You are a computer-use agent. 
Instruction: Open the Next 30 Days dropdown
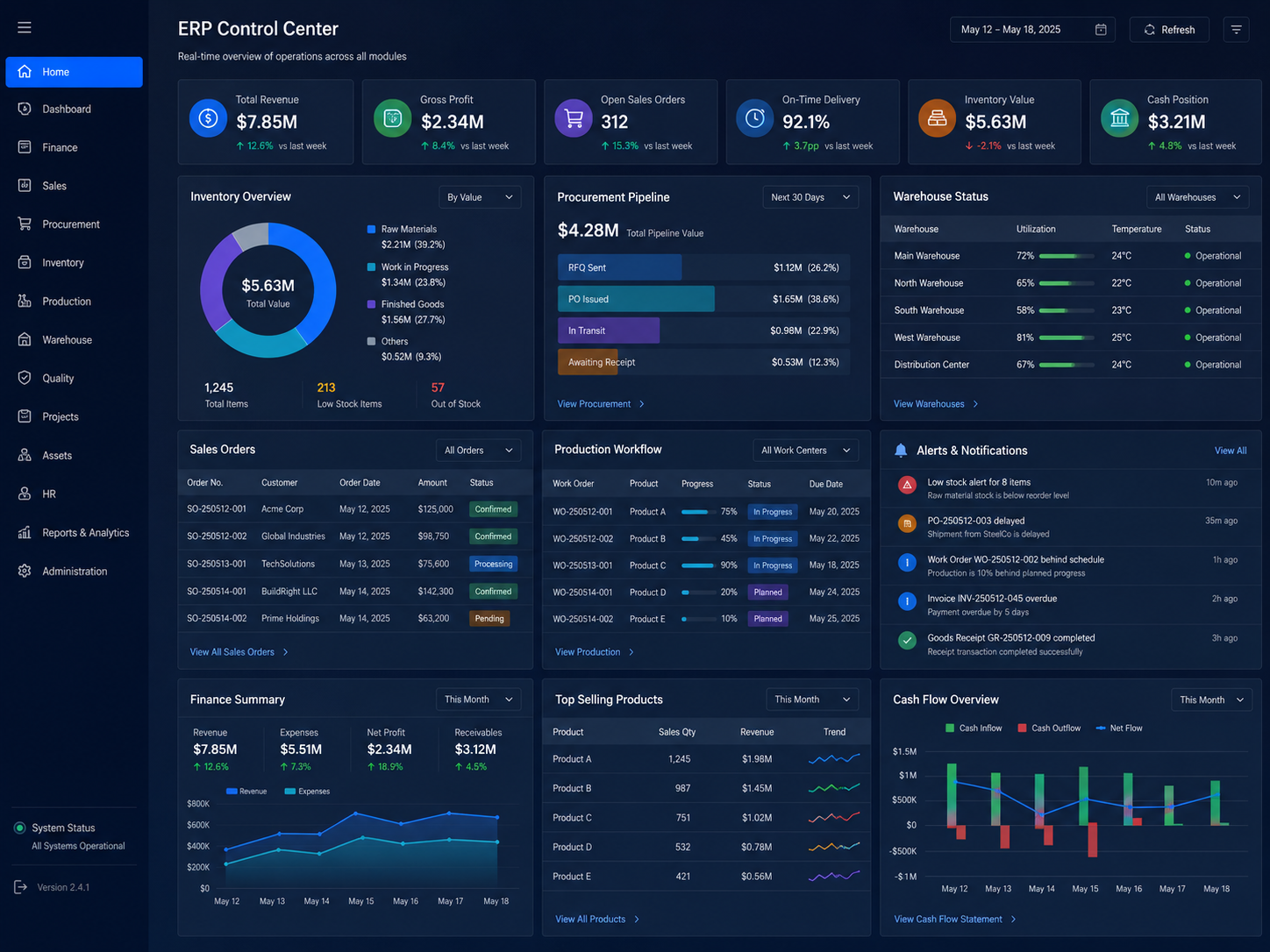(810, 197)
